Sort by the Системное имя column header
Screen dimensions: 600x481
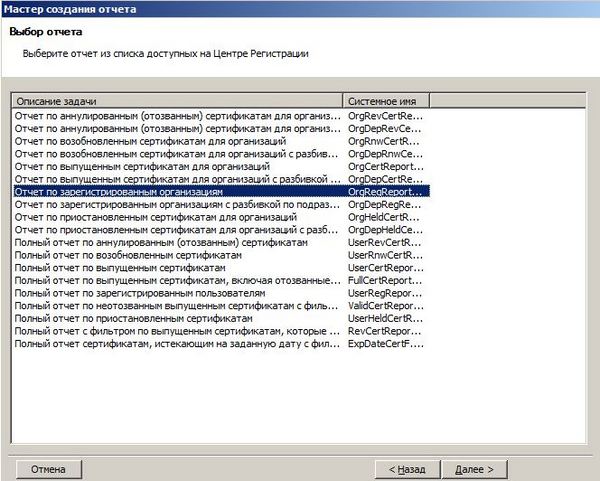click(x=386, y=101)
